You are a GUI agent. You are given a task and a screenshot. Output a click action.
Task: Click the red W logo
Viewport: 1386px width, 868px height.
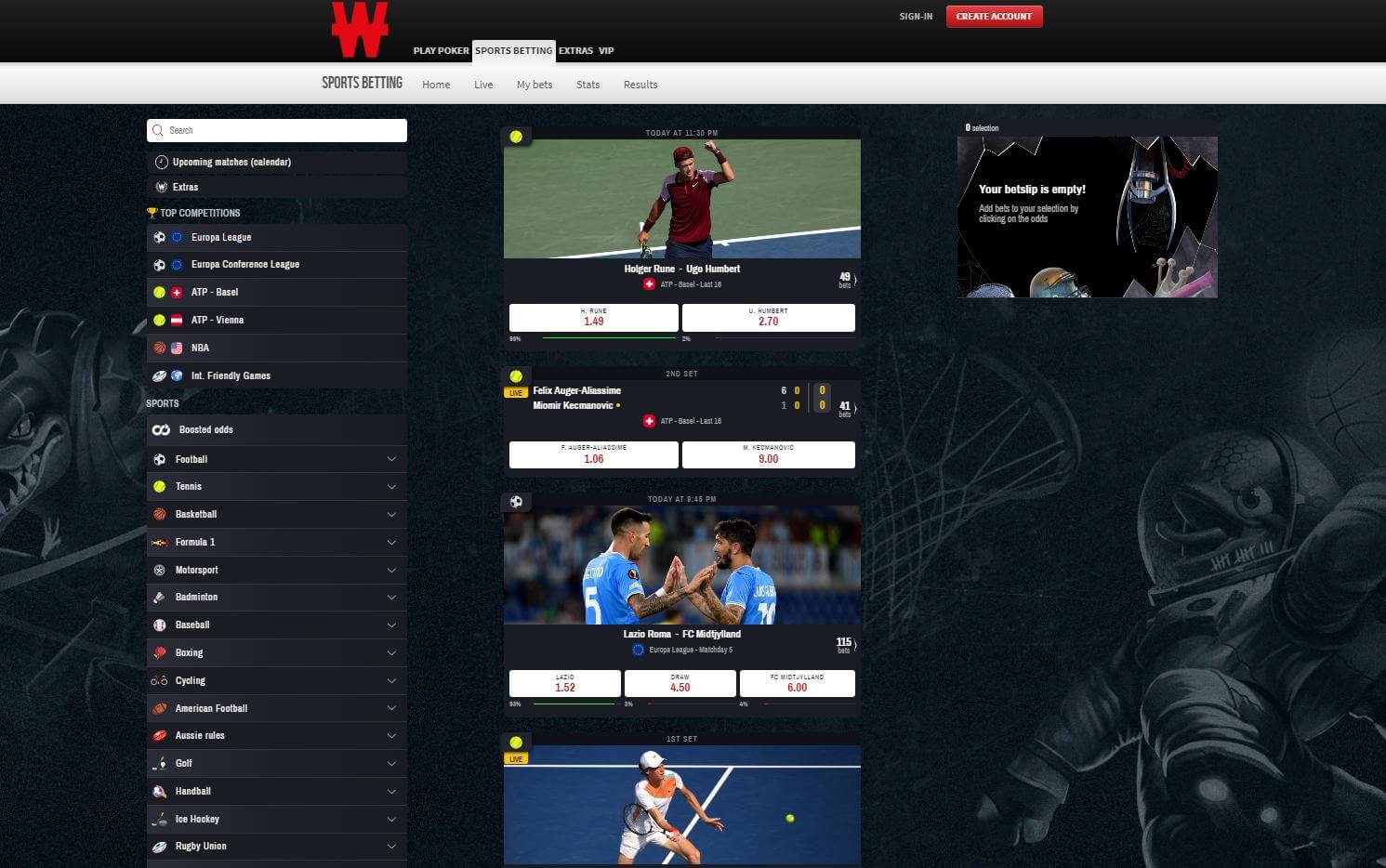point(360,30)
